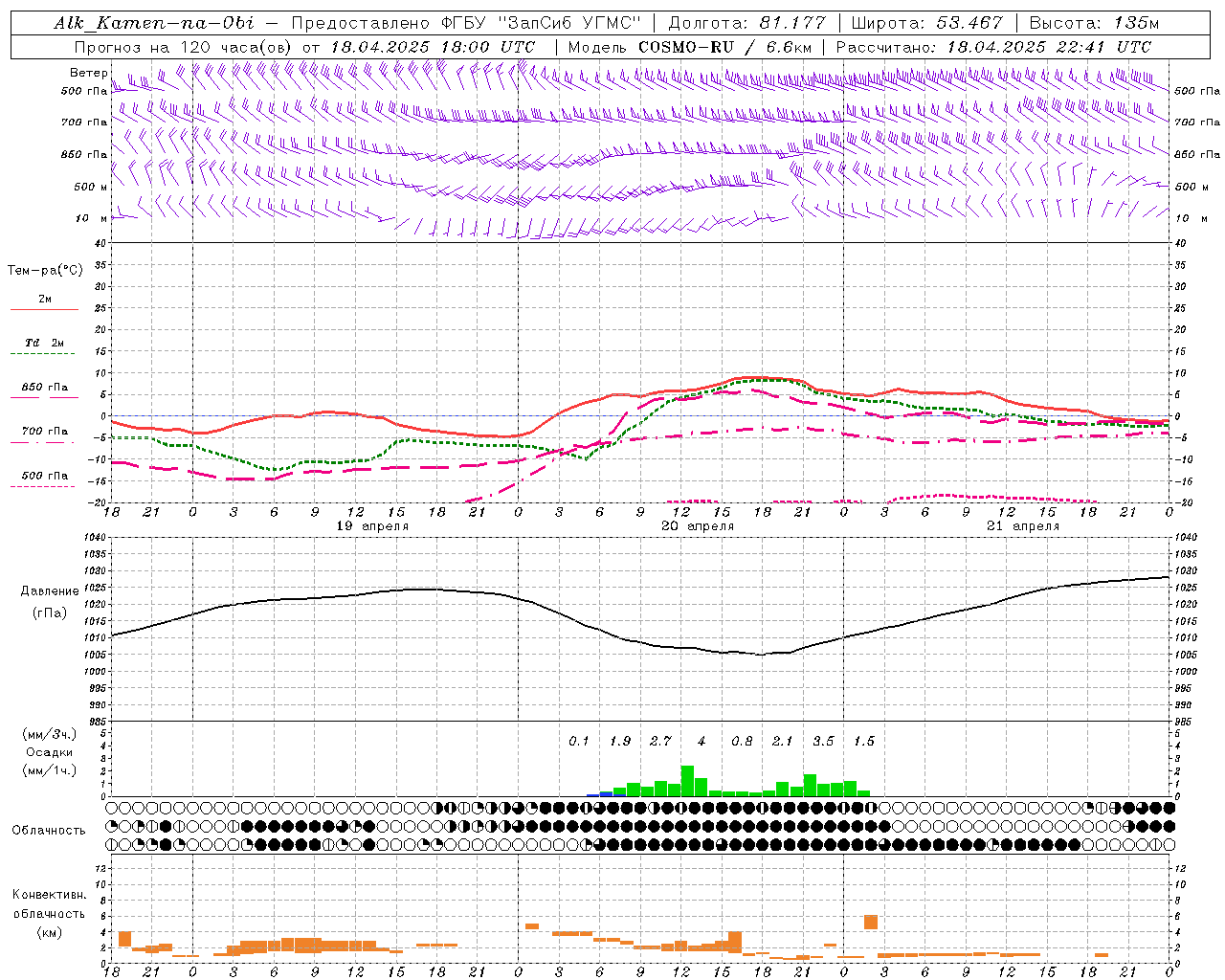Click the station name Alk_Kamen-na-Obi
This screenshot has width=1225, height=980.
(154, 23)
